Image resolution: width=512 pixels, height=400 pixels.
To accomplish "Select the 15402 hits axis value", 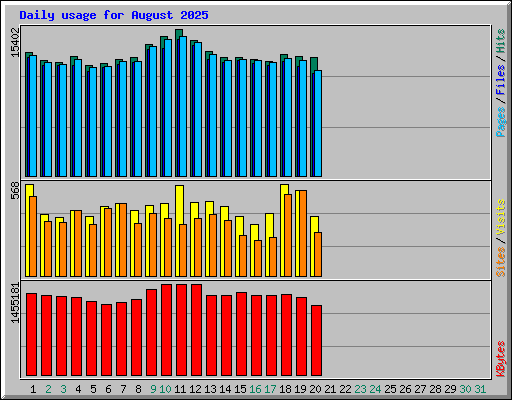I will 15,42.
